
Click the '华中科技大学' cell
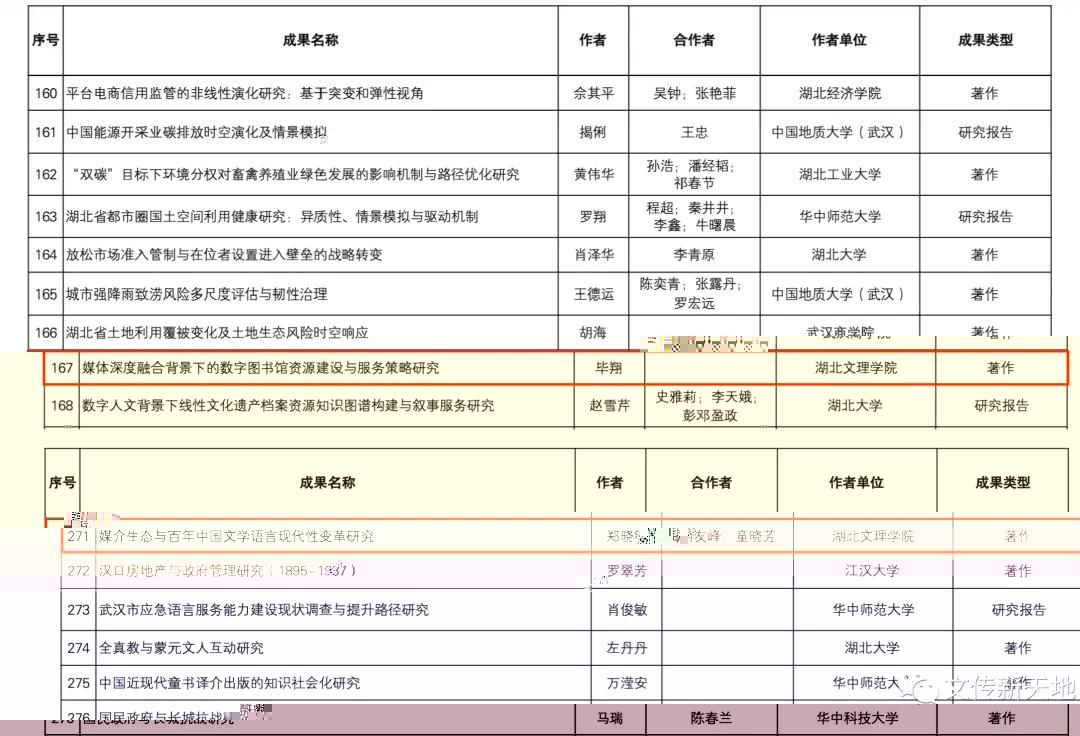pos(857,718)
